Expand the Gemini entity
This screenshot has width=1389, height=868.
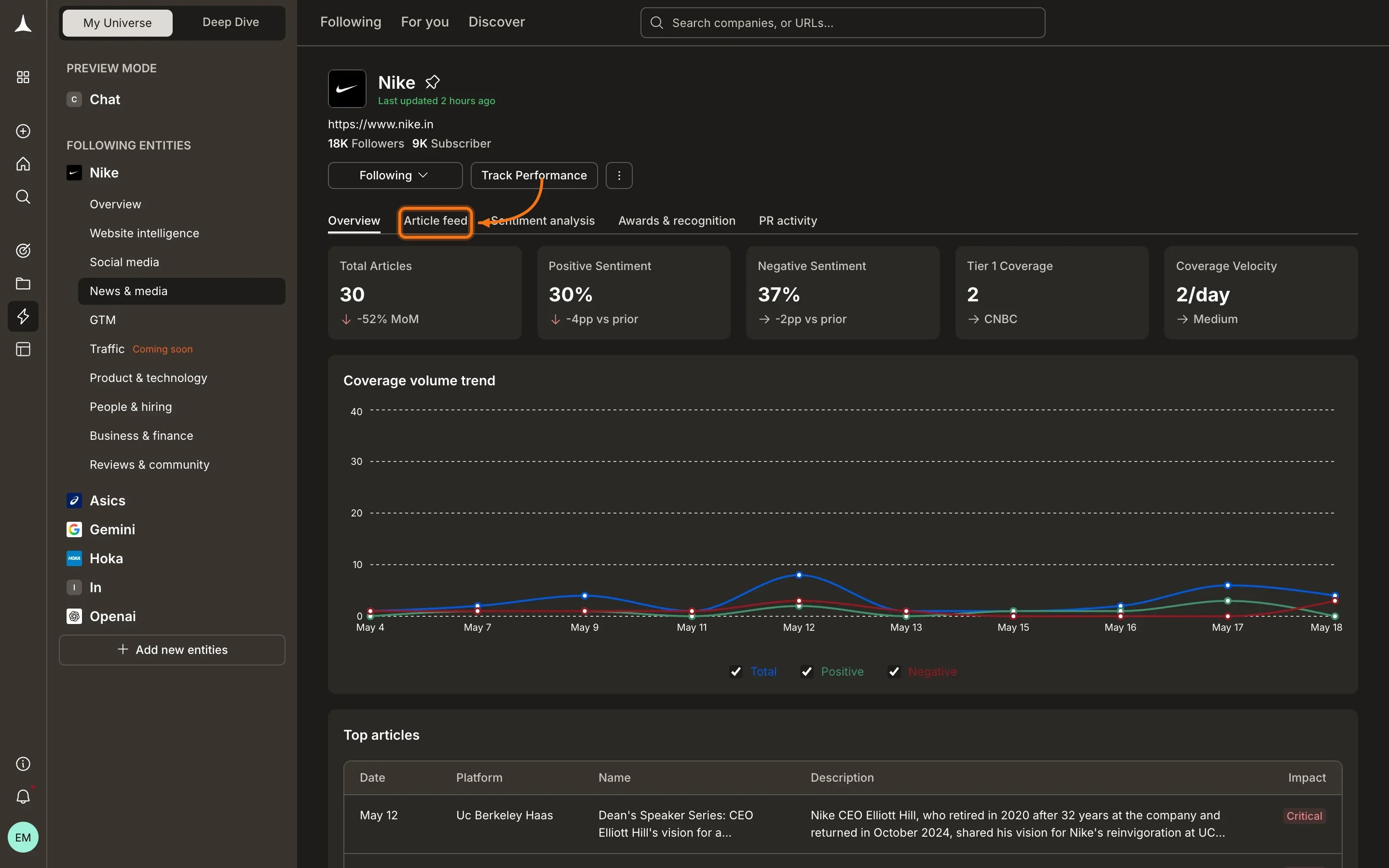click(x=112, y=530)
